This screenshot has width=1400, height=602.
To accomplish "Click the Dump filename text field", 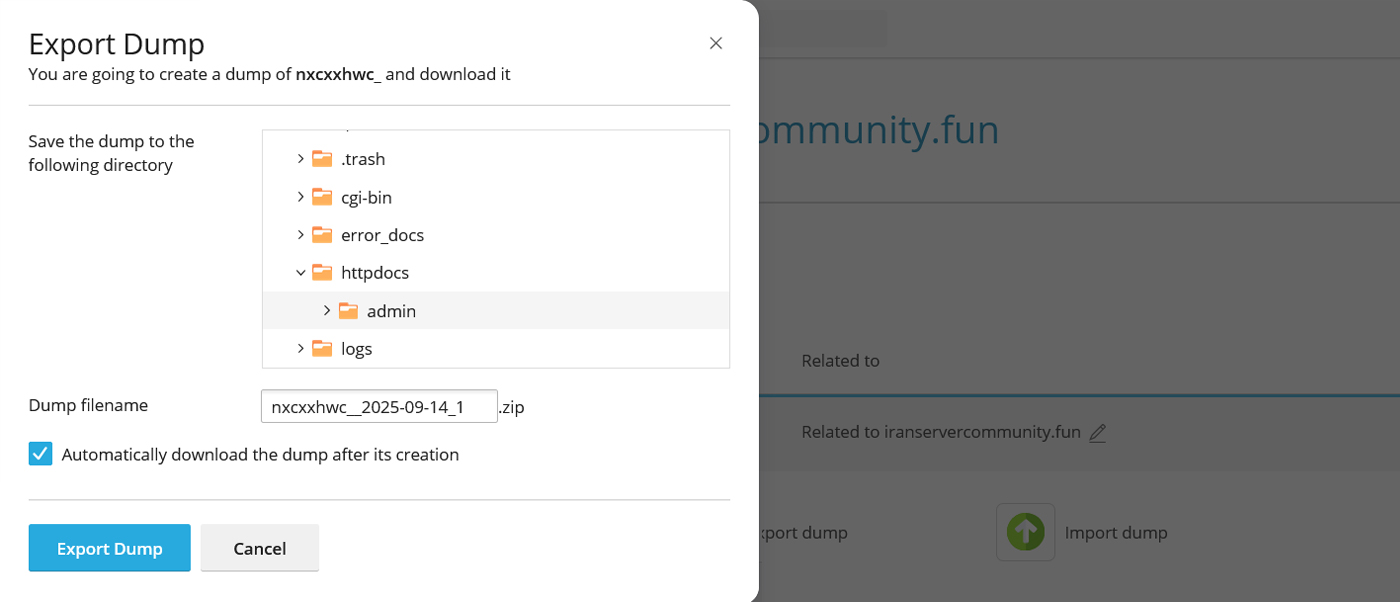I will (x=379, y=407).
